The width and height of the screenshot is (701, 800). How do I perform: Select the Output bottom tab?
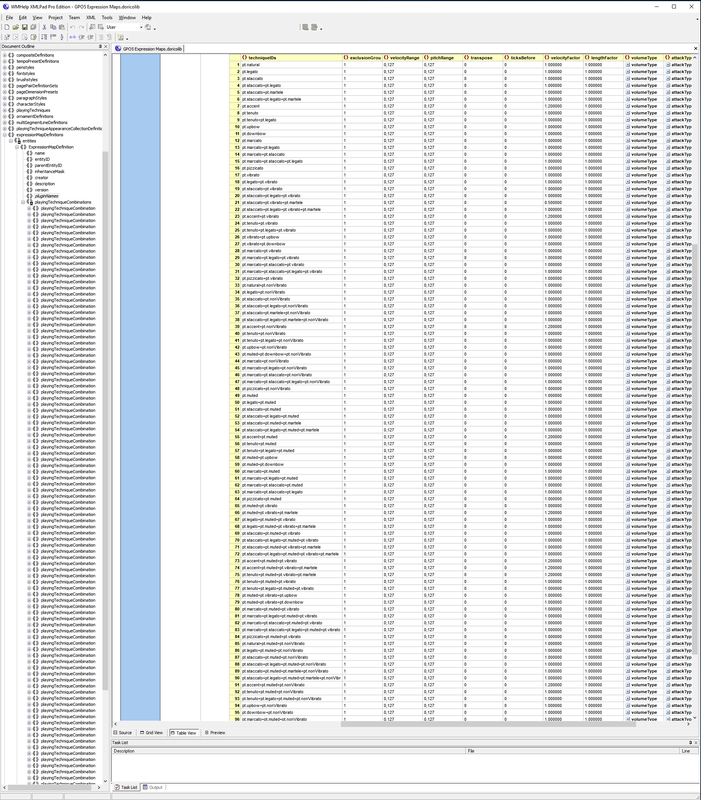tap(153, 787)
